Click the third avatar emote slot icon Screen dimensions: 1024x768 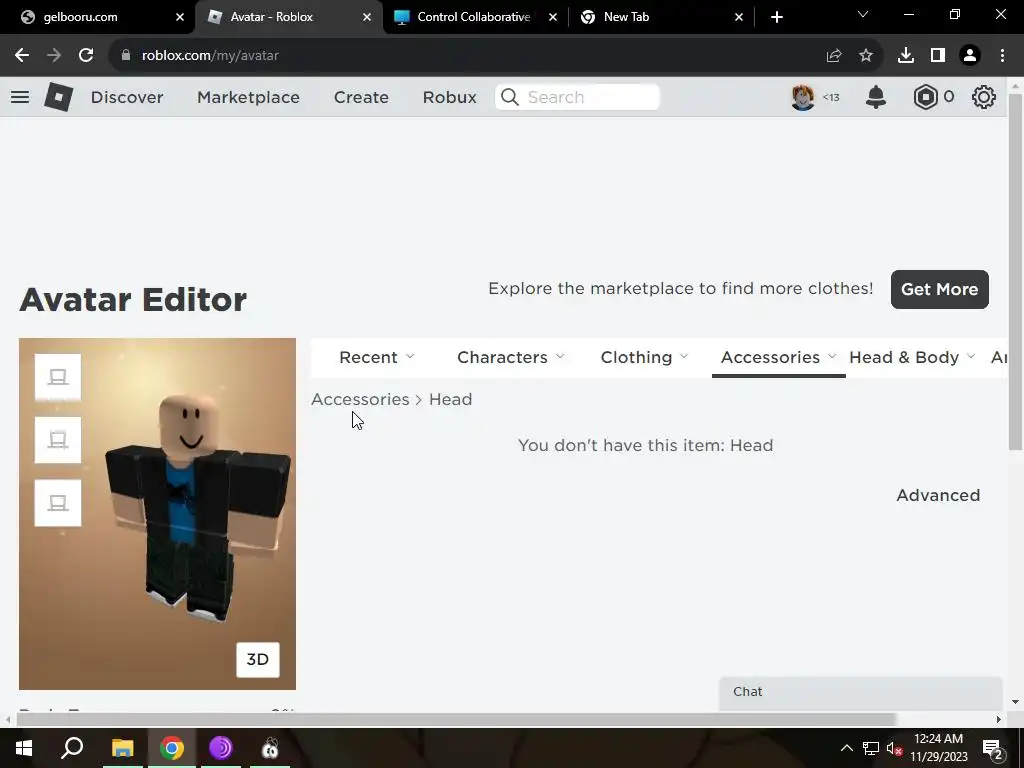point(57,503)
